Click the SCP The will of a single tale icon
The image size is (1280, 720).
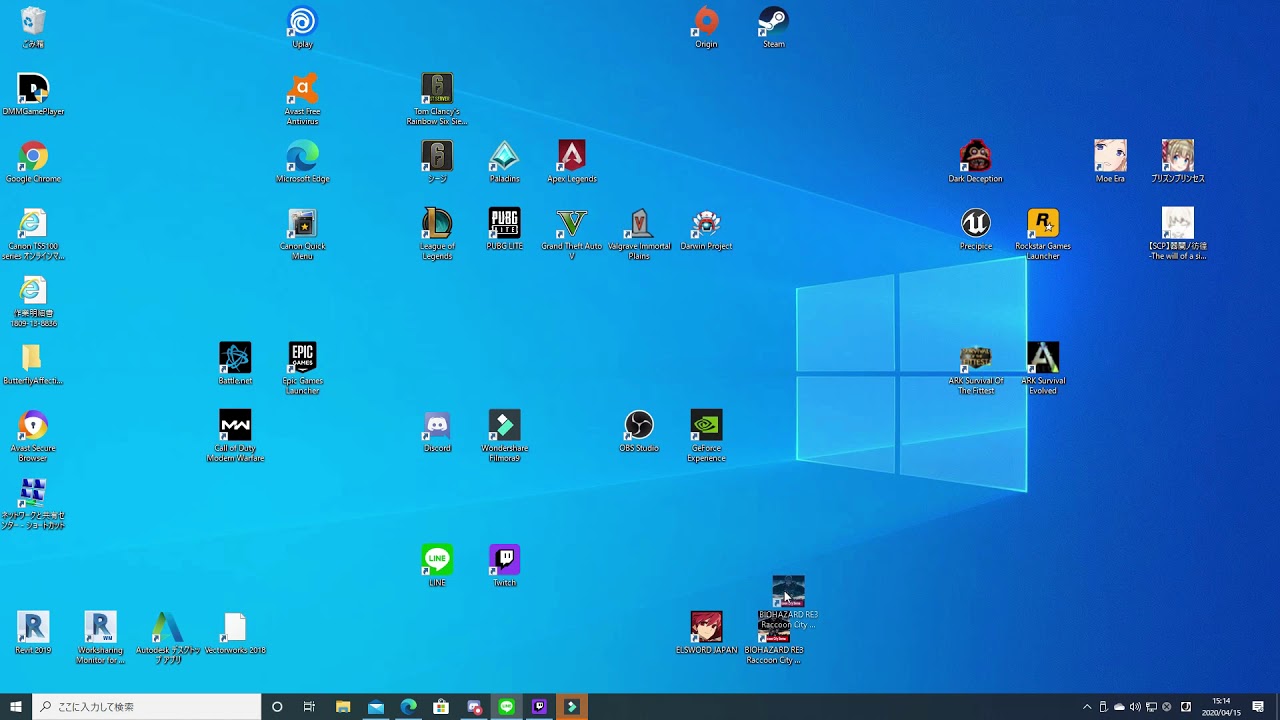1177,234
